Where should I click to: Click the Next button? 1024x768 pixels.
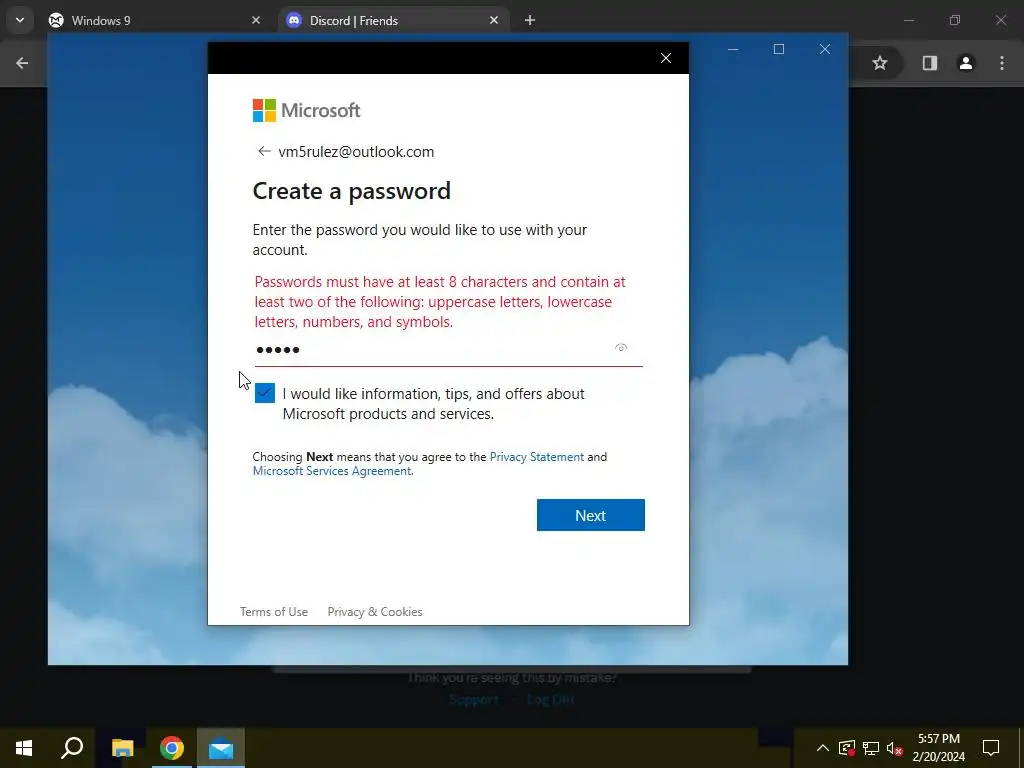[590, 515]
